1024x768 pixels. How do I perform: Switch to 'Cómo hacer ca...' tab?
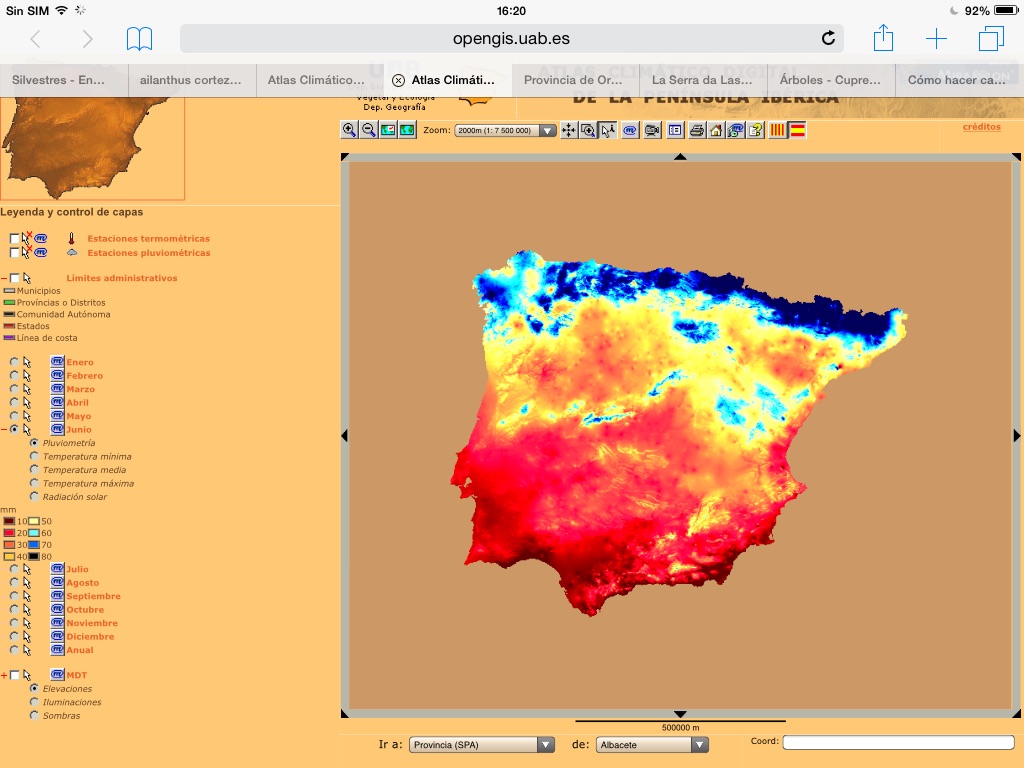coord(957,80)
